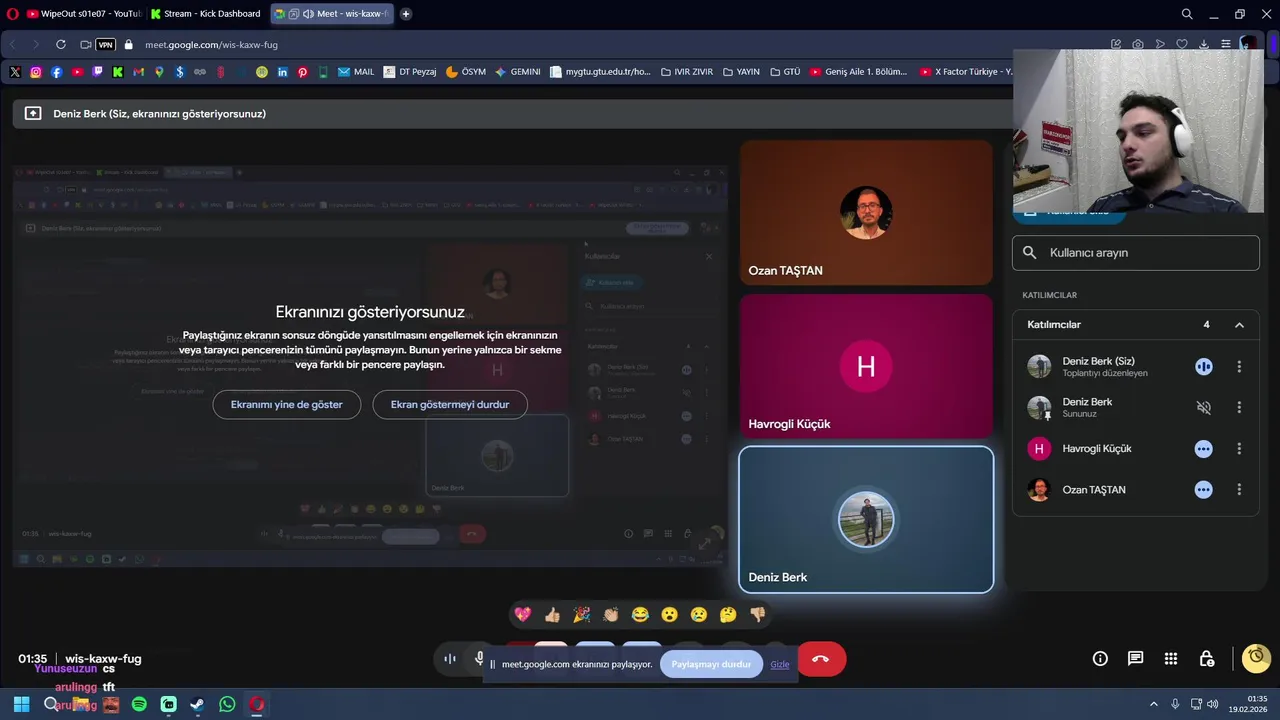The width and height of the screenshot is (1280, 720).
Task: Click the muted mic icon for Deniz Berk Sunum
Action: (1203, 407)
